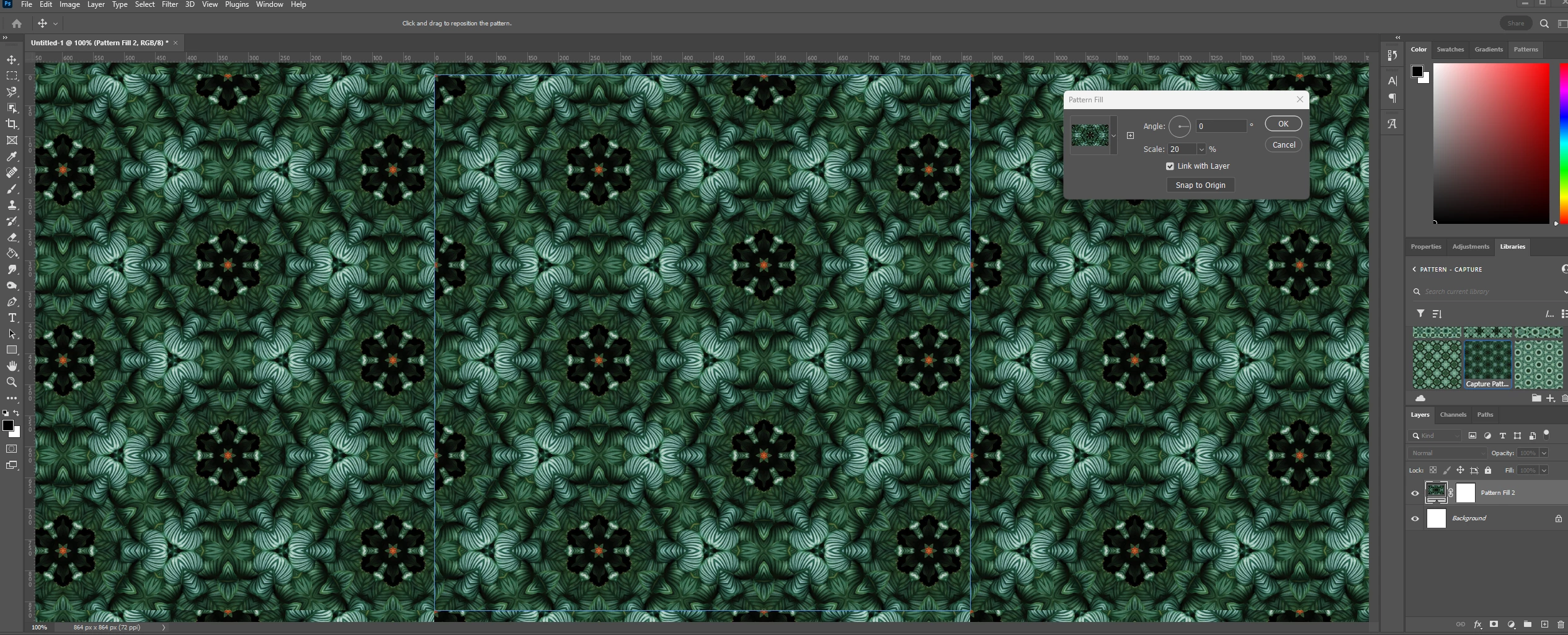Choose the Object Selection tool
This screenshot has width=1568, height=635.
pos(12,108)
